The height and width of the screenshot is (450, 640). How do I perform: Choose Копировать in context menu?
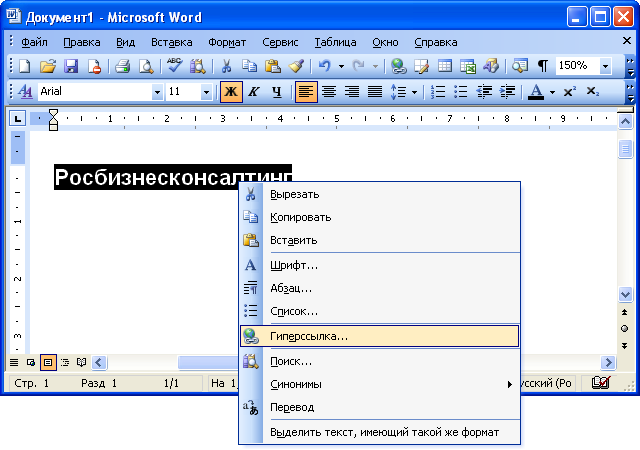pos(380,217)
